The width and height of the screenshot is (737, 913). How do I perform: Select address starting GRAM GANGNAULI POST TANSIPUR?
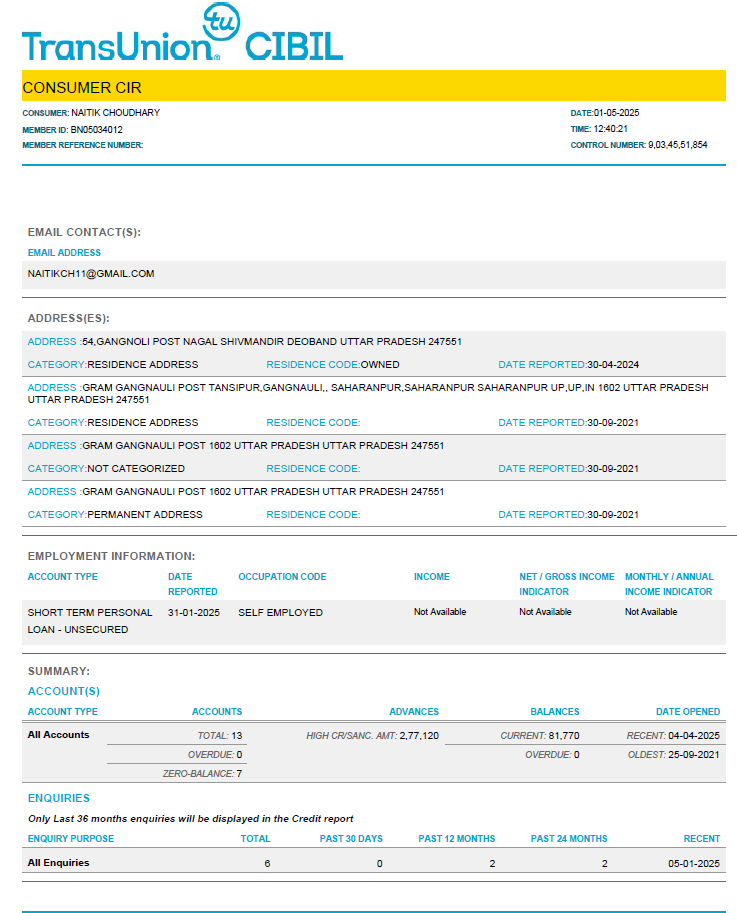pos(368,394)
